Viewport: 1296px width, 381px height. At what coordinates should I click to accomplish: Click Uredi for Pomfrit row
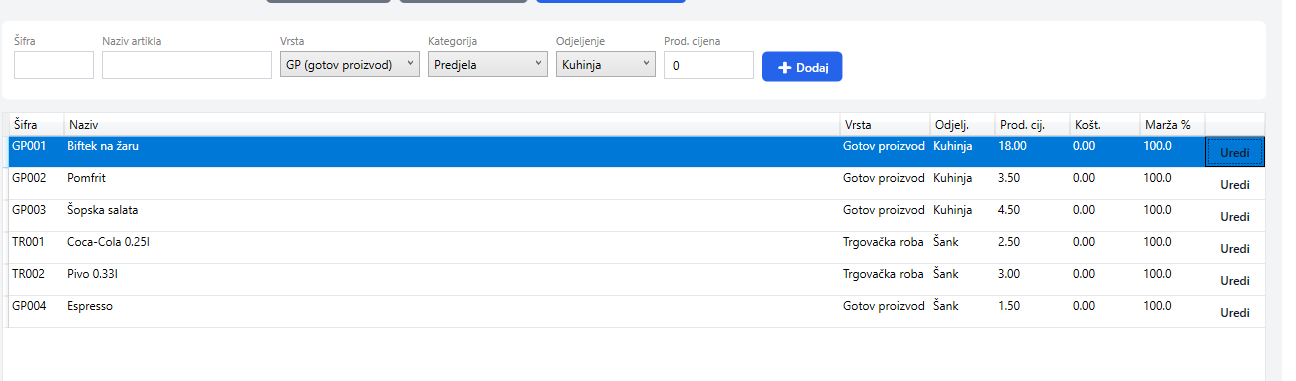[x=1235, y=185]
